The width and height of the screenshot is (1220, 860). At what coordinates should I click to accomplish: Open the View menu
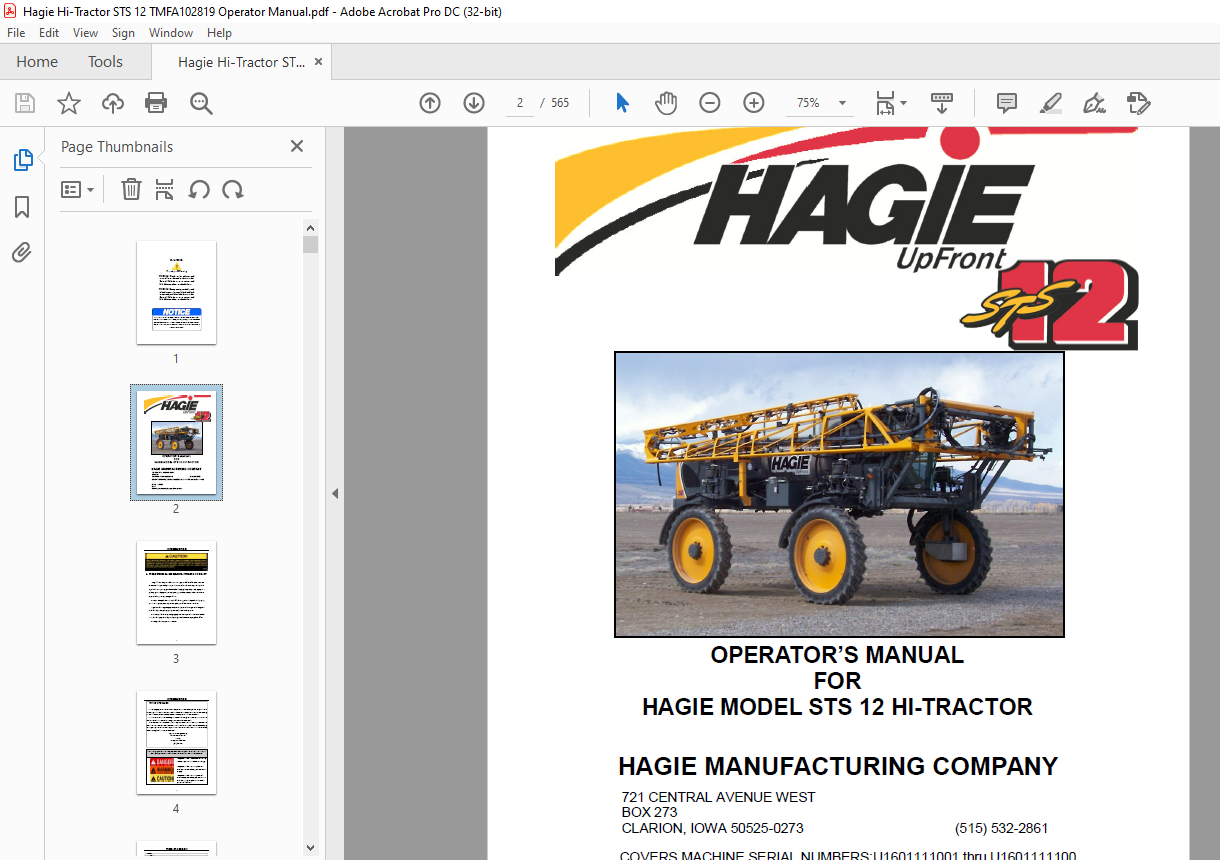pyautogui.click(x=85, y=33)
